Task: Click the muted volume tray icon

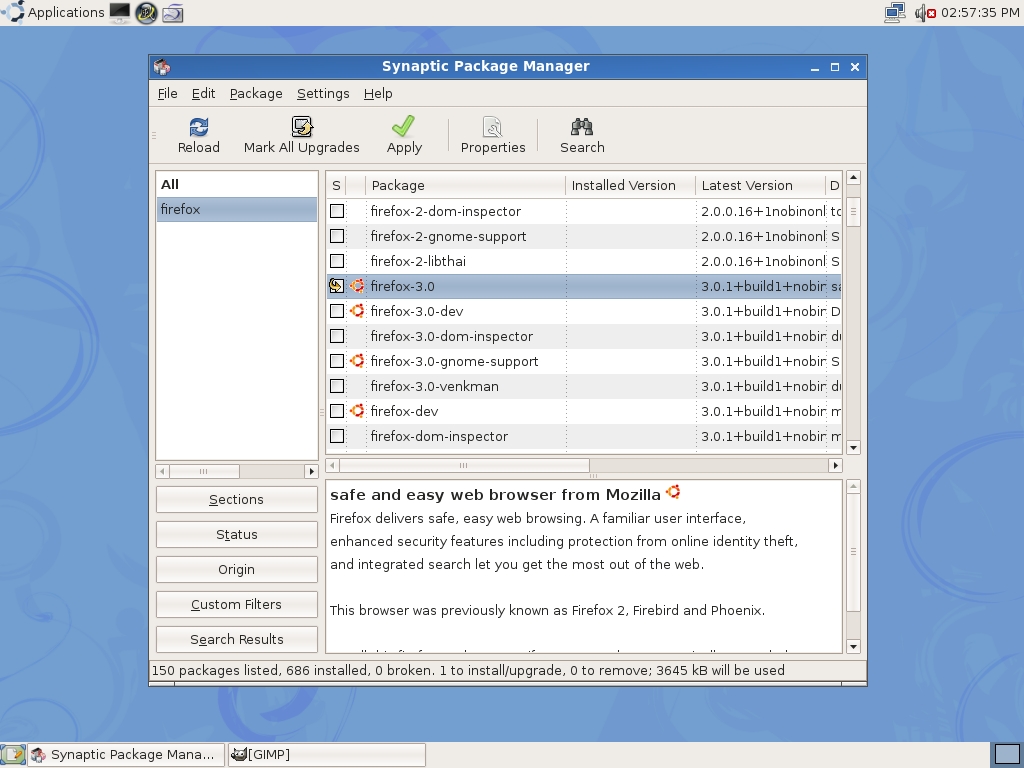Action: pos(925,12)
